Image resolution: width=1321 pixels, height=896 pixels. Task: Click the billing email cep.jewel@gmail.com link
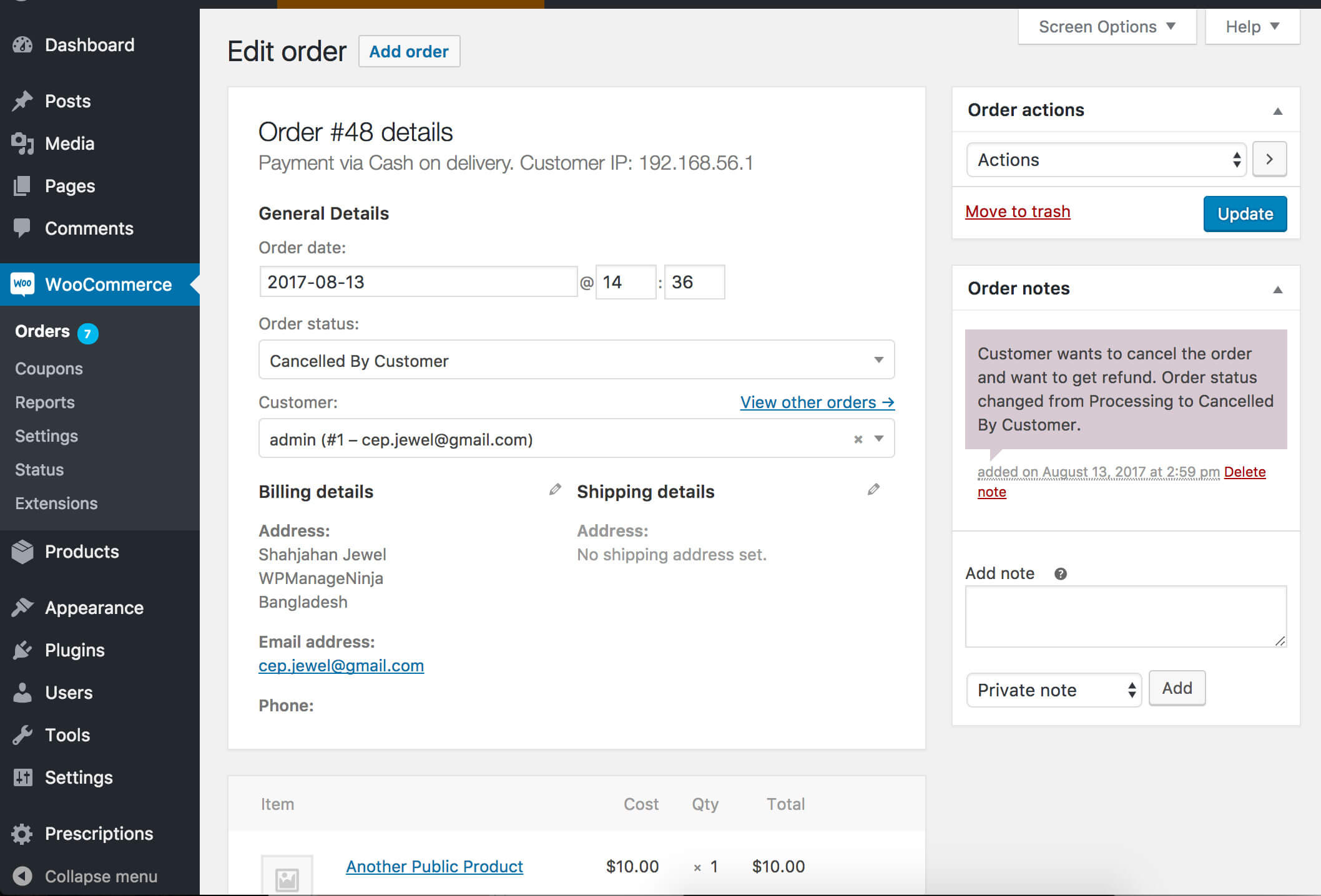click(x=341, y=666)
